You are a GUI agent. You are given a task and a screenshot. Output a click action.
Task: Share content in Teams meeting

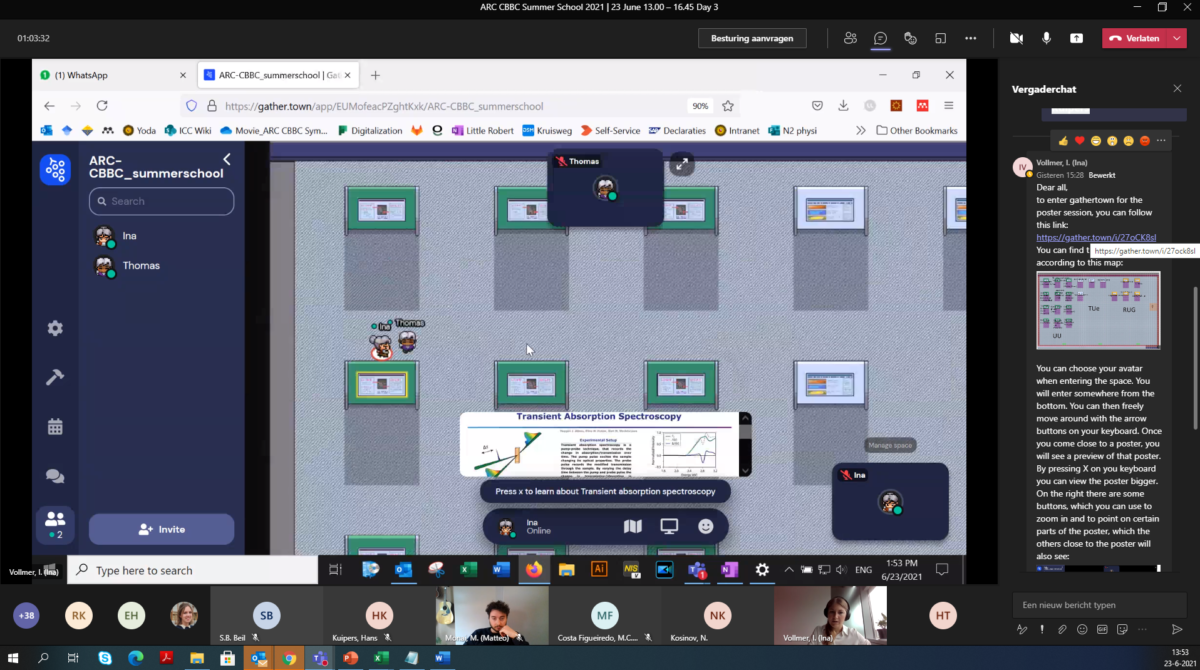[x=1076, y=38]
